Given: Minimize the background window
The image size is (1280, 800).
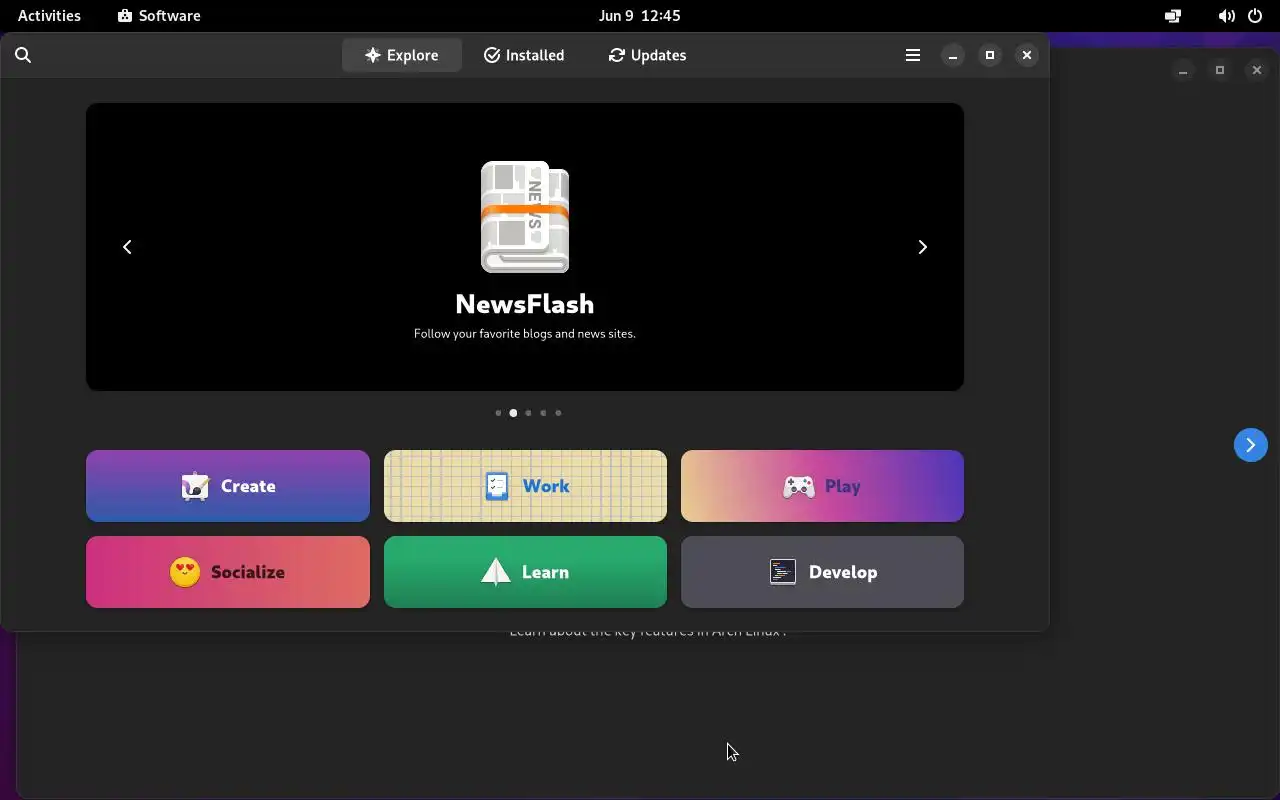Looking at the screenshot, I should click(x=1183, y=70).
